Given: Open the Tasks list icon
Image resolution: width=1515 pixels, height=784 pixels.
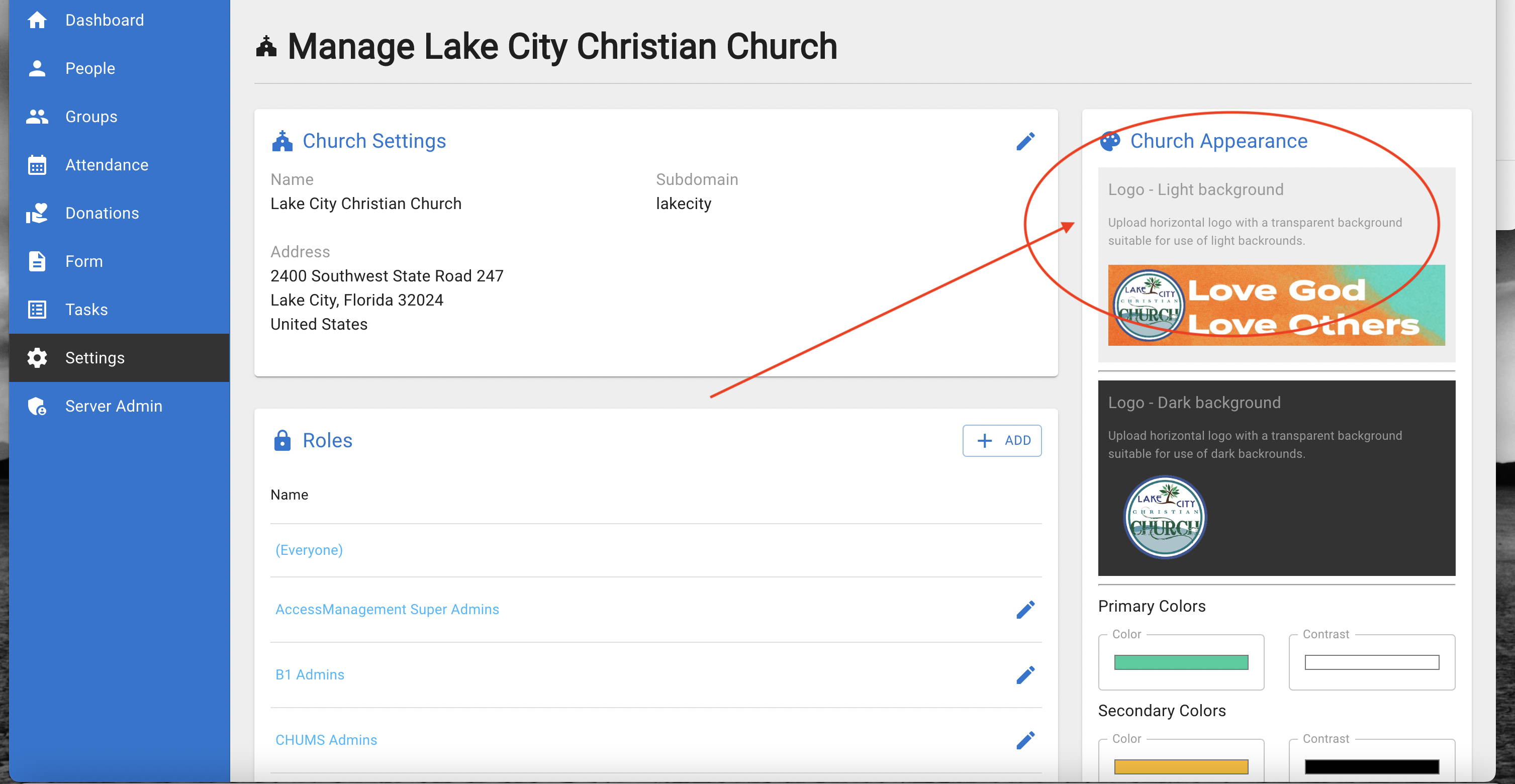Looking at the screenshot, I should [37, 310].
